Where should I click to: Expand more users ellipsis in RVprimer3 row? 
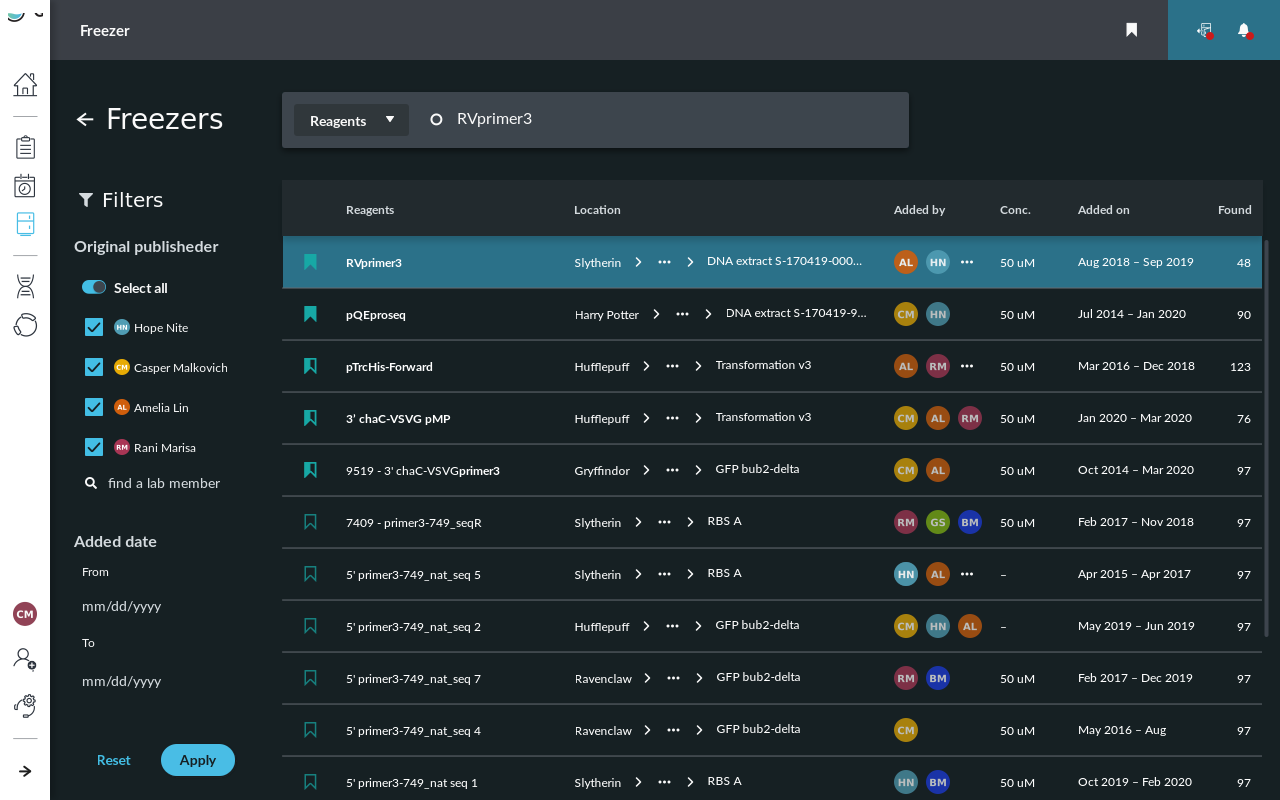click(966, 262)
